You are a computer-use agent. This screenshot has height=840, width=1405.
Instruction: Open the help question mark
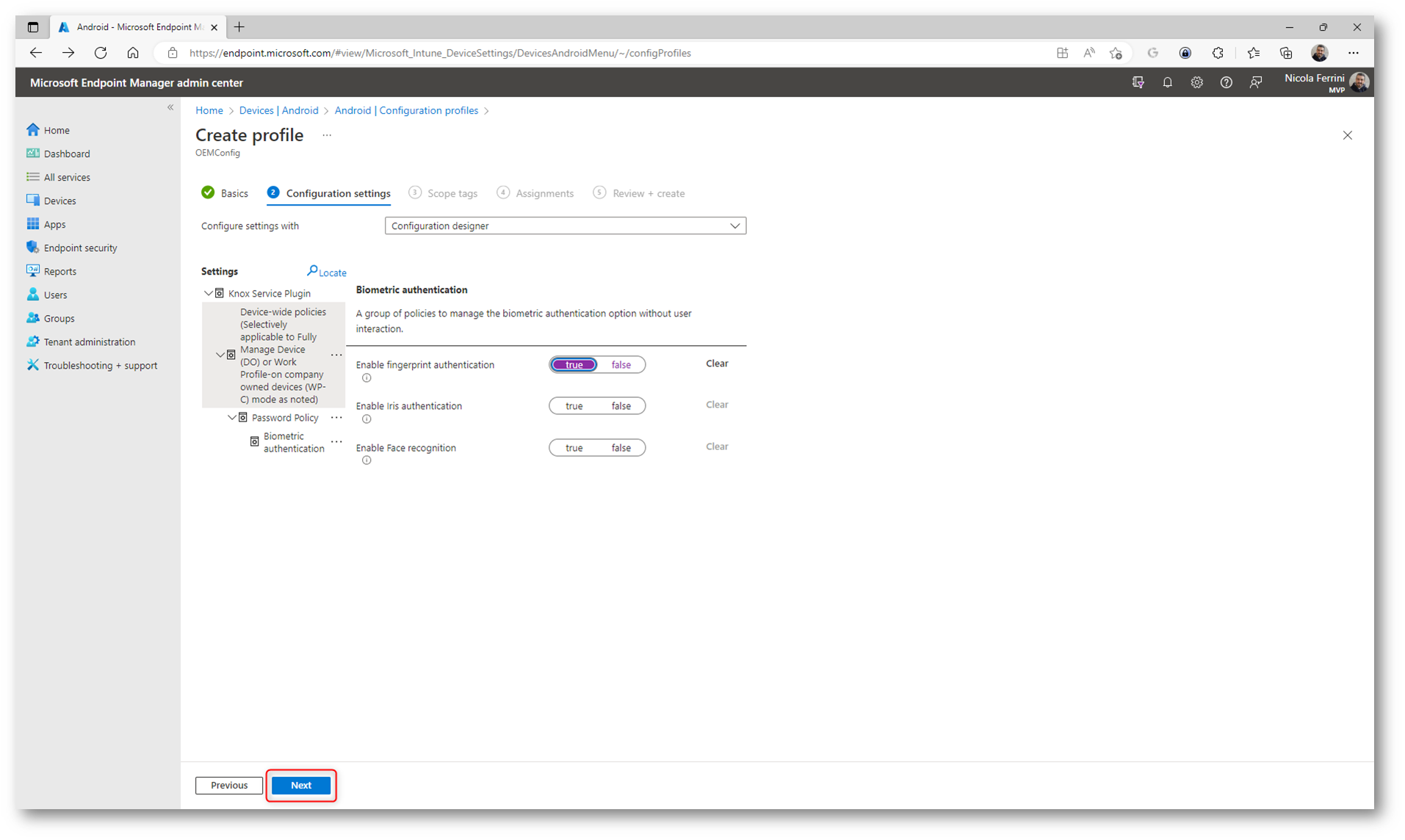point(1226,82)
